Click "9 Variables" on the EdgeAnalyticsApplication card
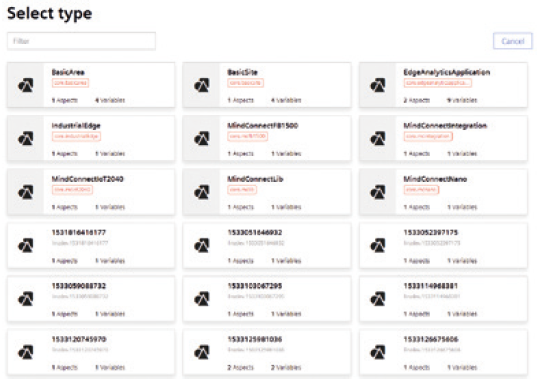538x379 pixels. (x=462, y=100)
